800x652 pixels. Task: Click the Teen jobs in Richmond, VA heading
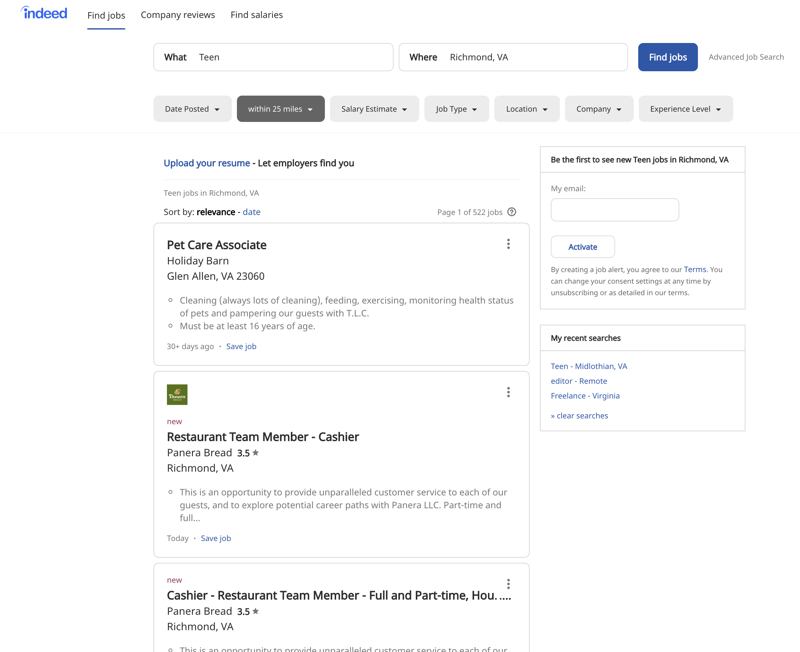211,193
